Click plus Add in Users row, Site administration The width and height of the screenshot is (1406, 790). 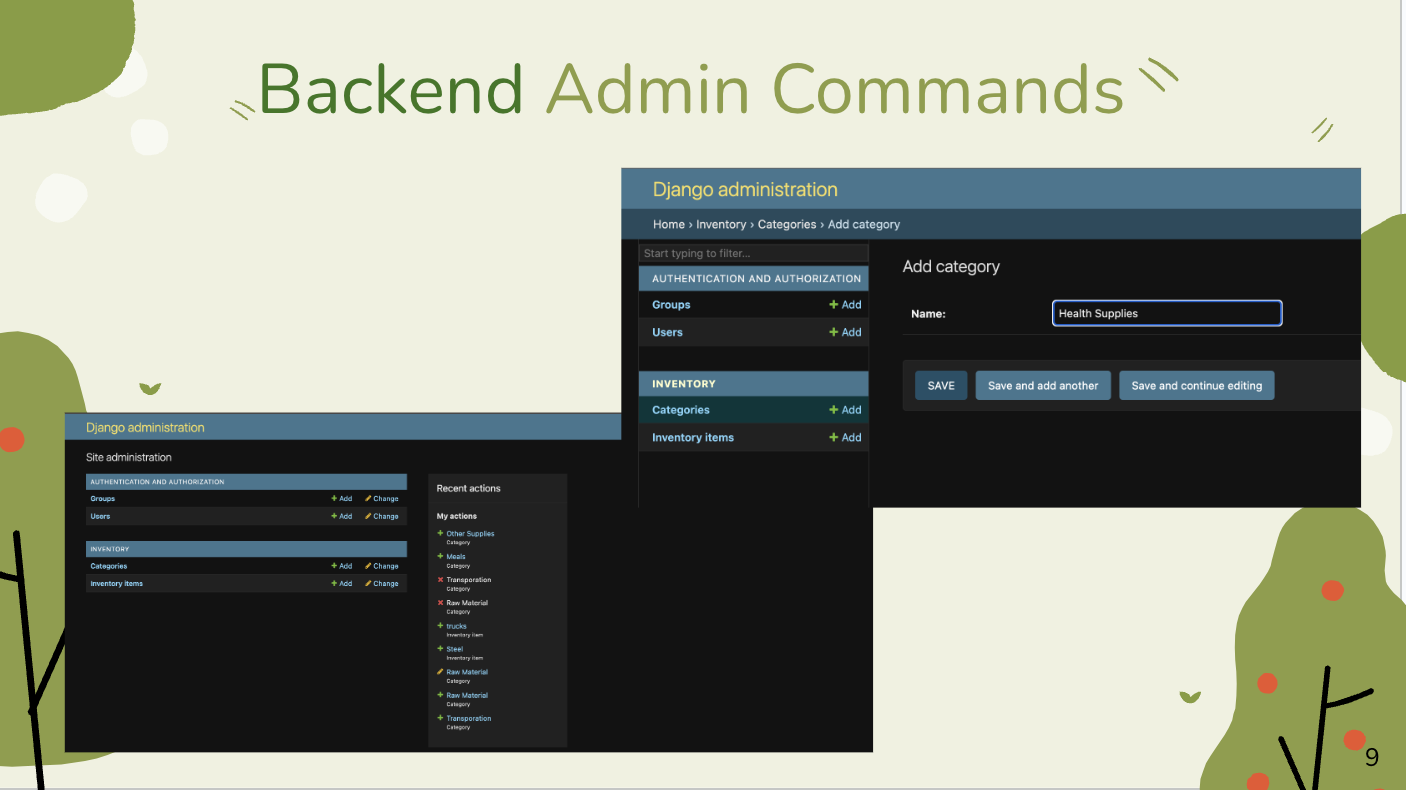(342, 517)
